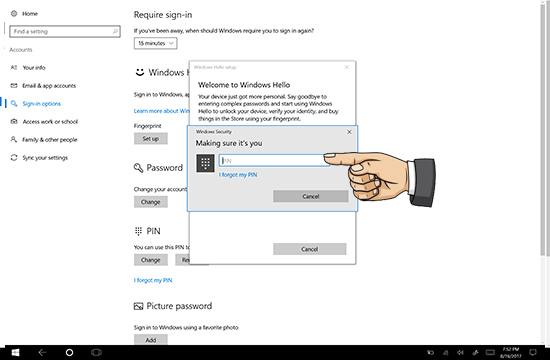The image size is (550, 360).
Task: Open Cortana circle on taskbar
Action: (x=69, y=352)
